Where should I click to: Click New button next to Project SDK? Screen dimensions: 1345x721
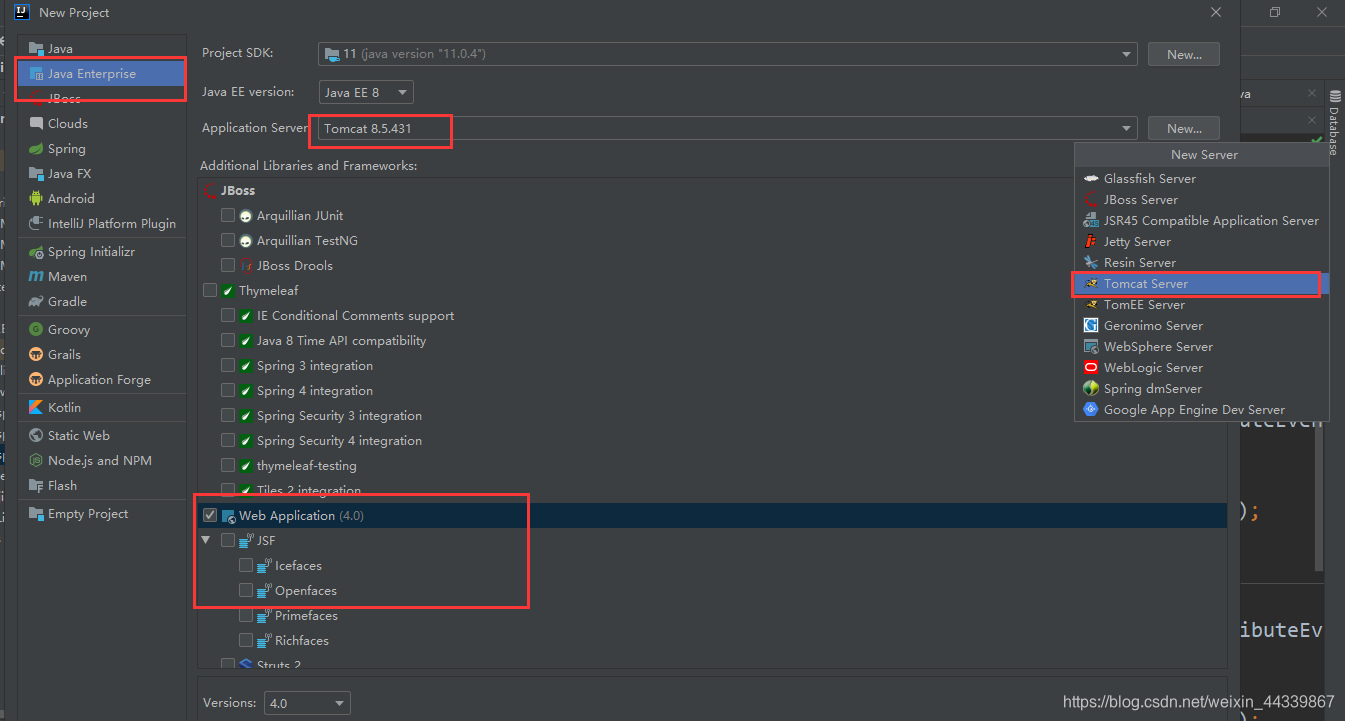click(1184, 54)
